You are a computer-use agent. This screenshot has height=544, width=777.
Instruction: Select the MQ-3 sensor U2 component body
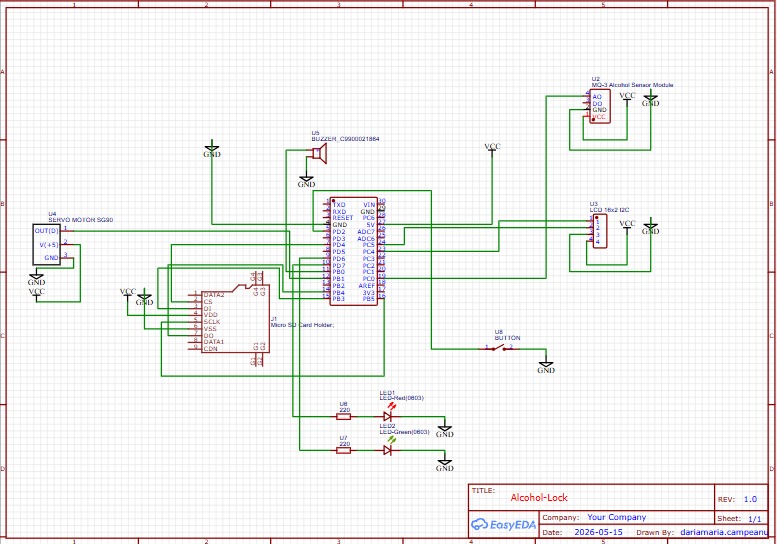pyautogui.click(x=600, y=107)
